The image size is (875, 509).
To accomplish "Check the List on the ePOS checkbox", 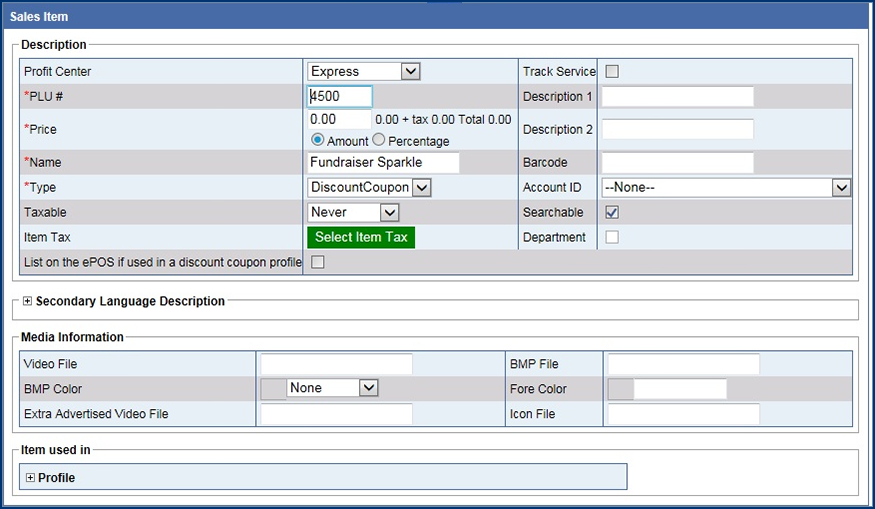I will tap(318, 262).
